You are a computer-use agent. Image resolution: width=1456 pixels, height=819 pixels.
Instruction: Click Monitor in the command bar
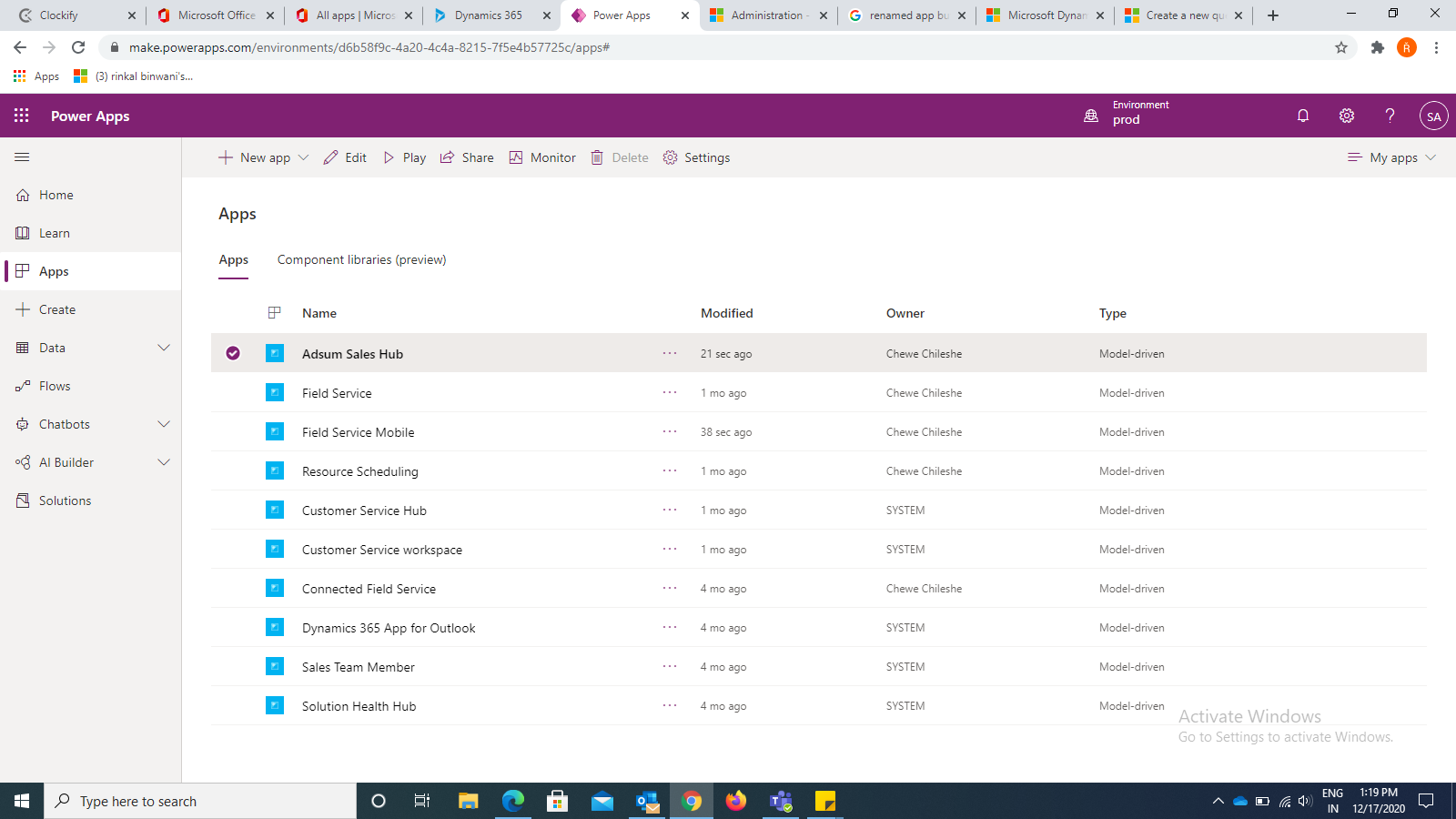[542, 157]
